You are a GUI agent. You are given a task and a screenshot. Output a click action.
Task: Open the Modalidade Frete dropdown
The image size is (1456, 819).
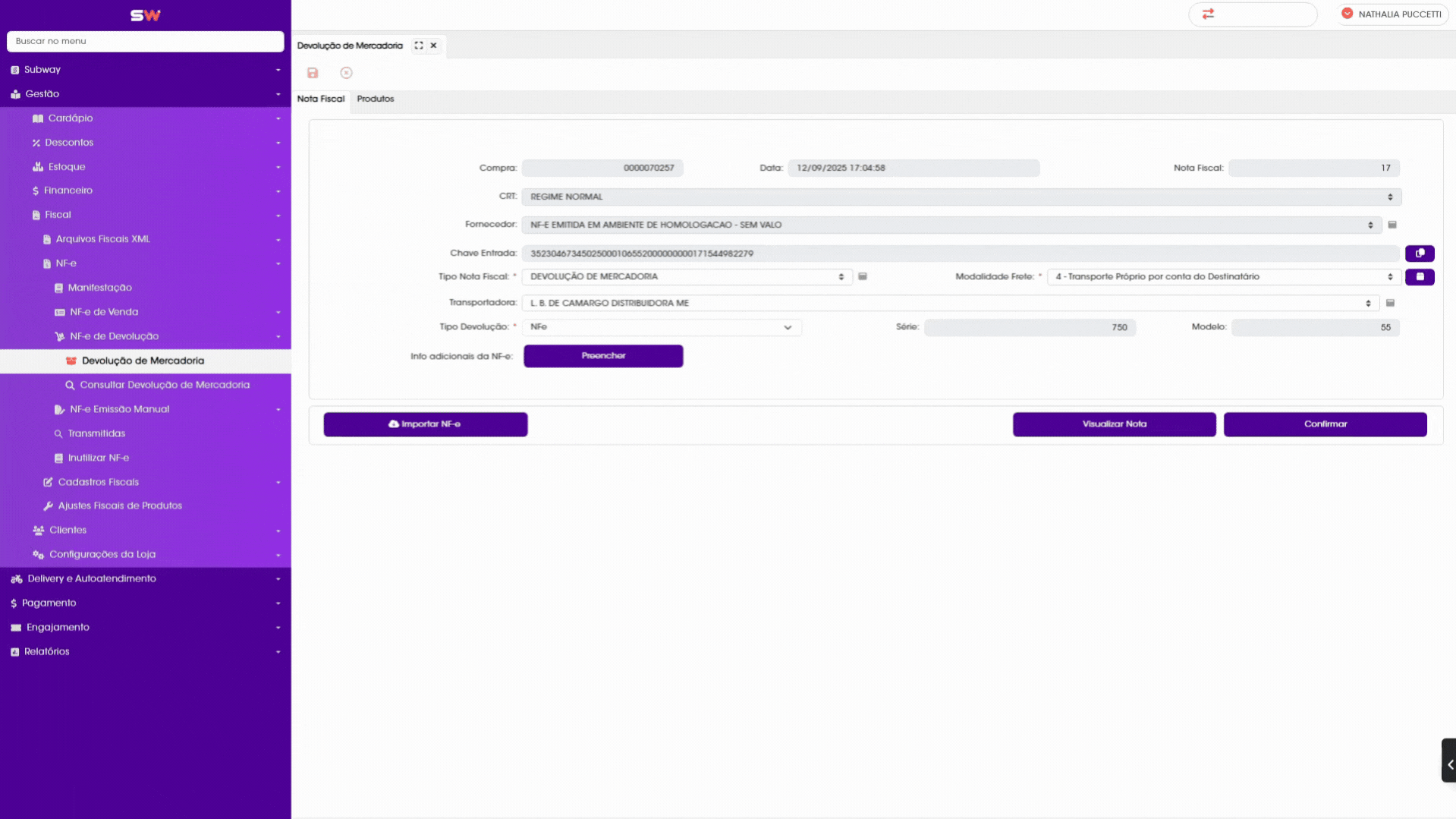click(x=1224, y=277)
